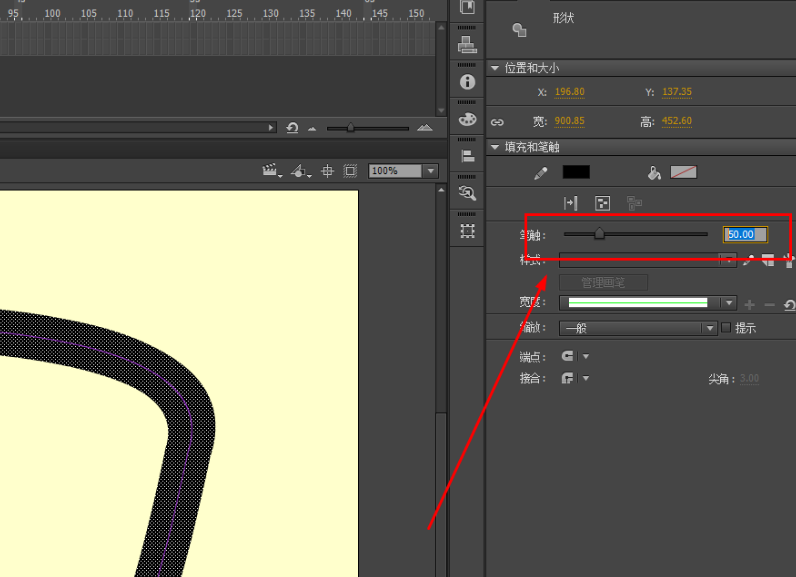
Task: Click the stroke value field showing 50.00
Action: (745, 234)
